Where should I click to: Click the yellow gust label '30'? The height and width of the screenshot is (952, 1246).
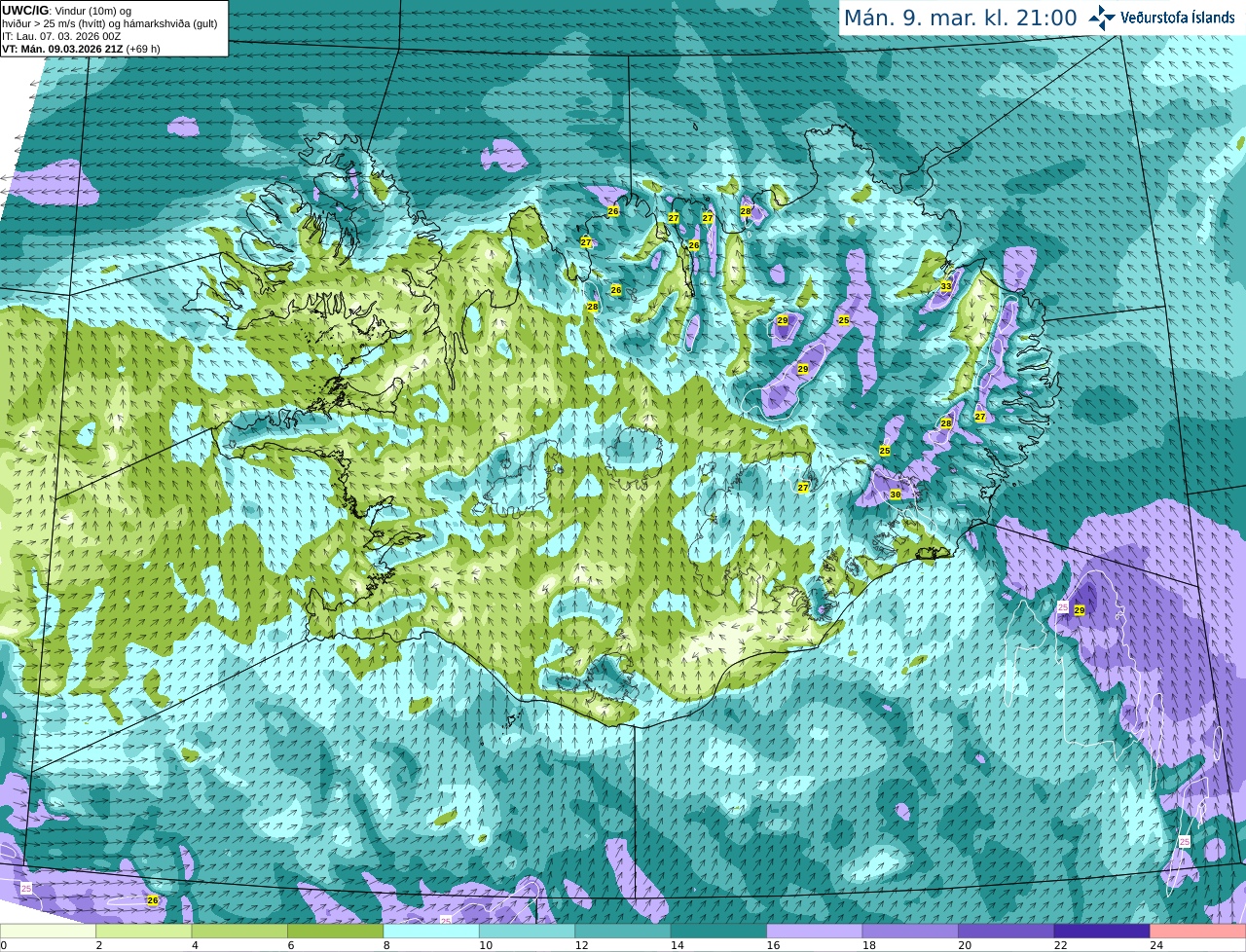pos(896,494)
